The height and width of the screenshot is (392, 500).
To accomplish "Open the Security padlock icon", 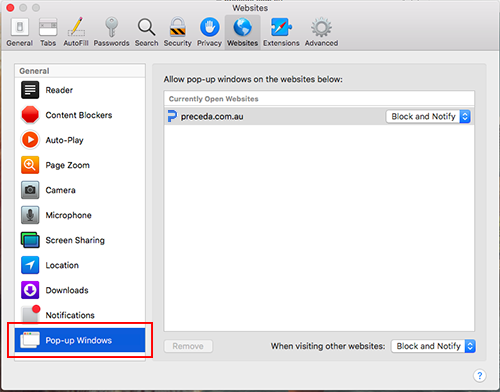I will [177, 27].
